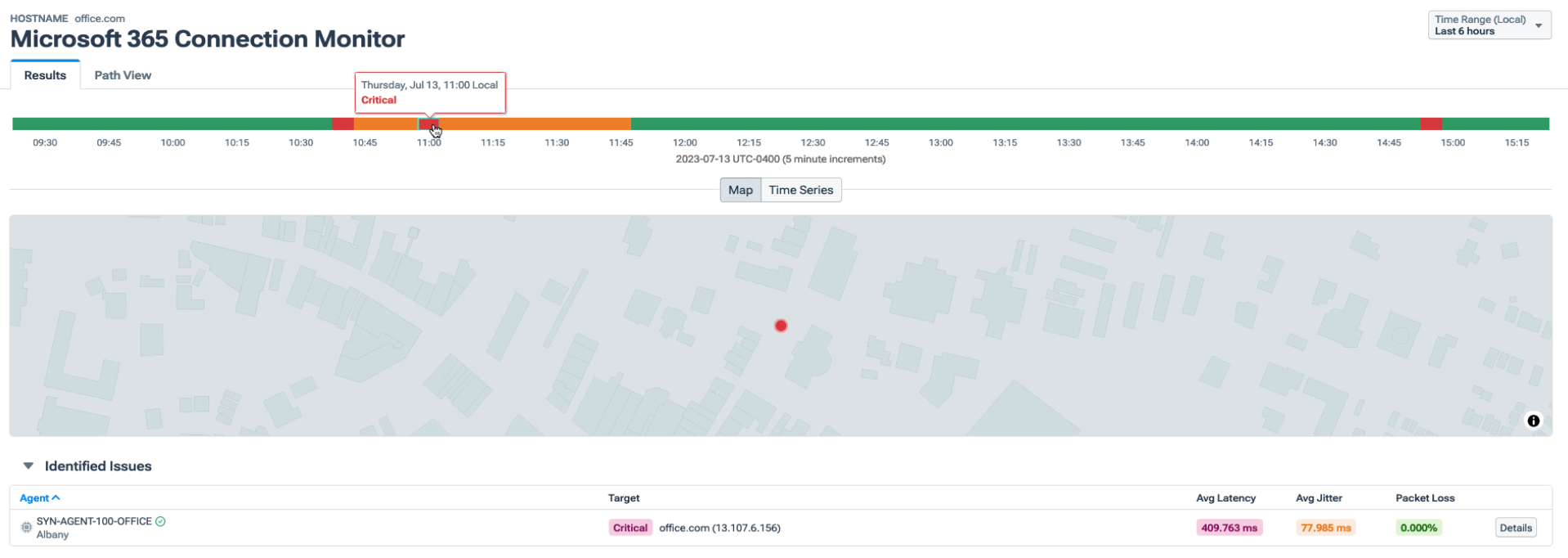Click the 0.000% packet loss value
Viewport: 1568px width, 558px height.
click(x=1418, y=528)
